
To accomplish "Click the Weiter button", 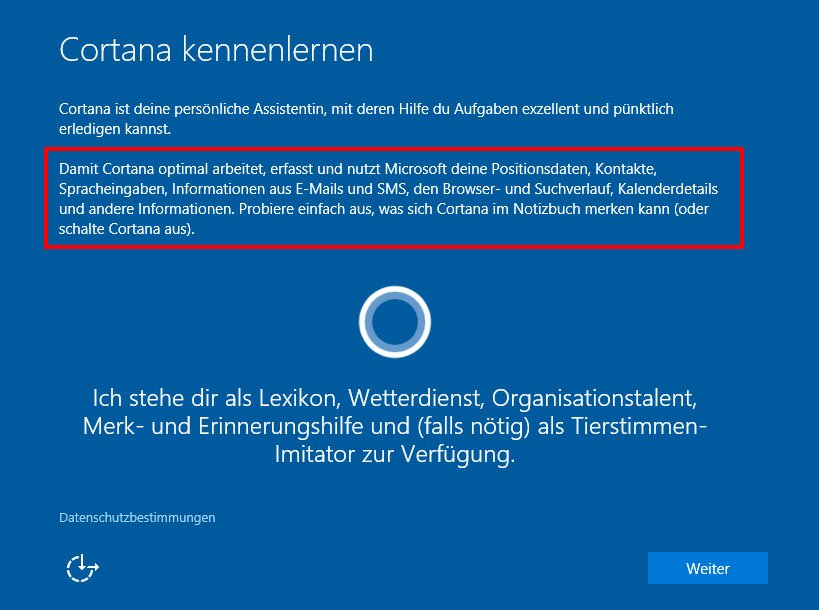I will 708,568.
